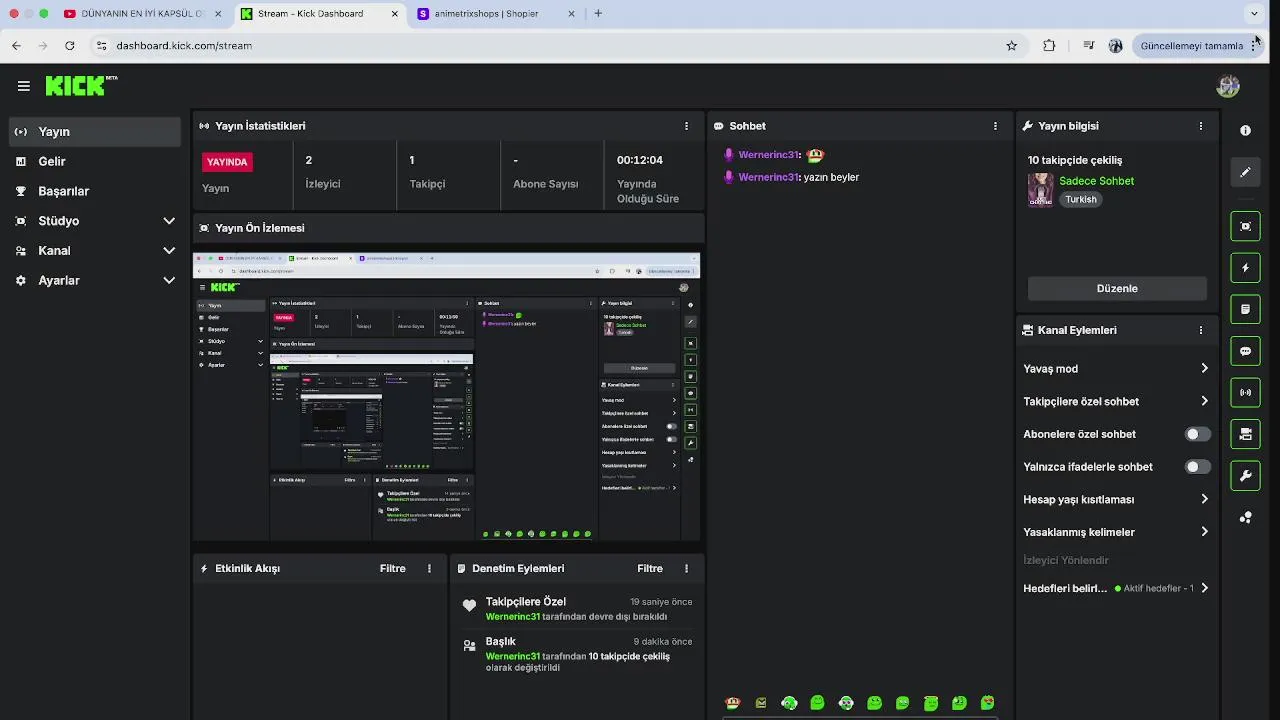Click the stream preview video thumbnail

(447, 396)
